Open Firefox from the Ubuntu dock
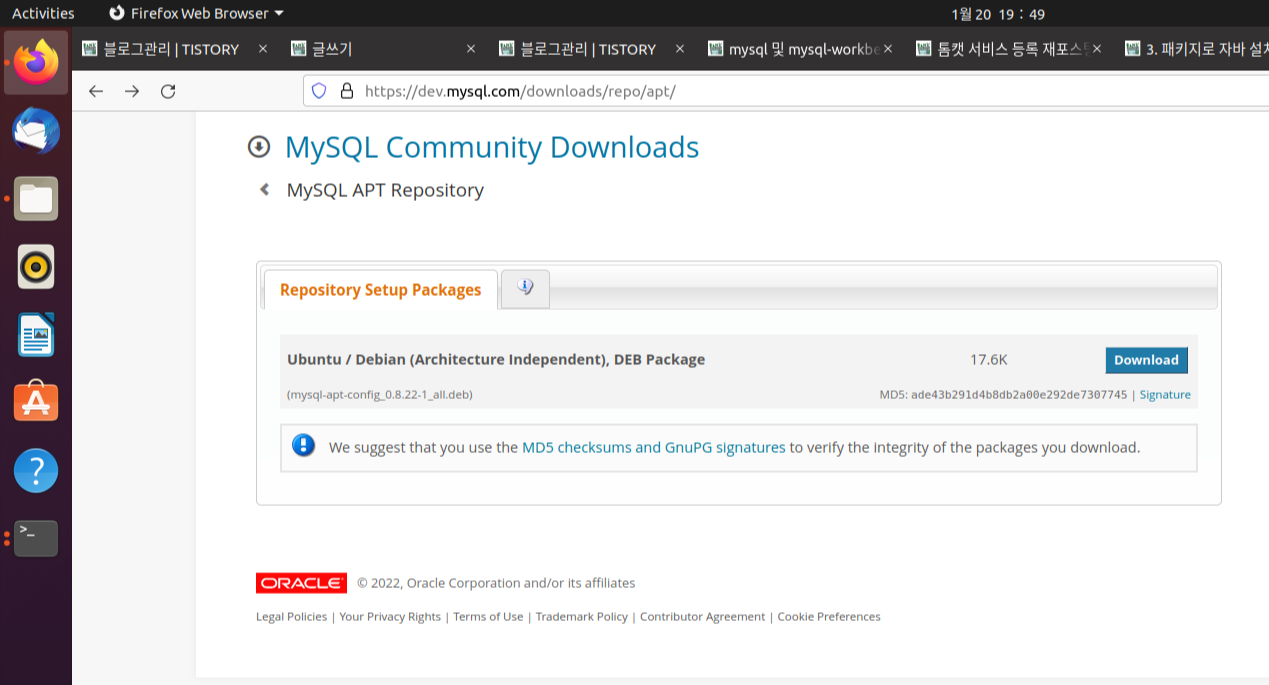The height and width of the screenshot is (685, 1269). pos(36,62)
